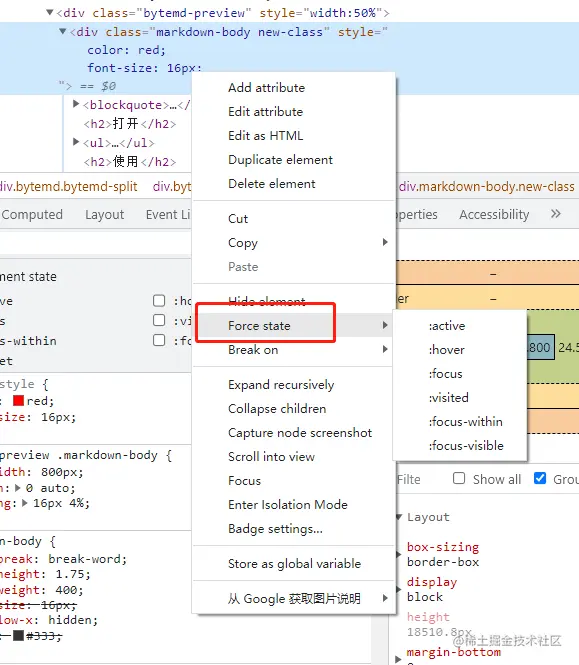Choose Store as global variable
The image size is (579, 665).
tap(294, 564)
